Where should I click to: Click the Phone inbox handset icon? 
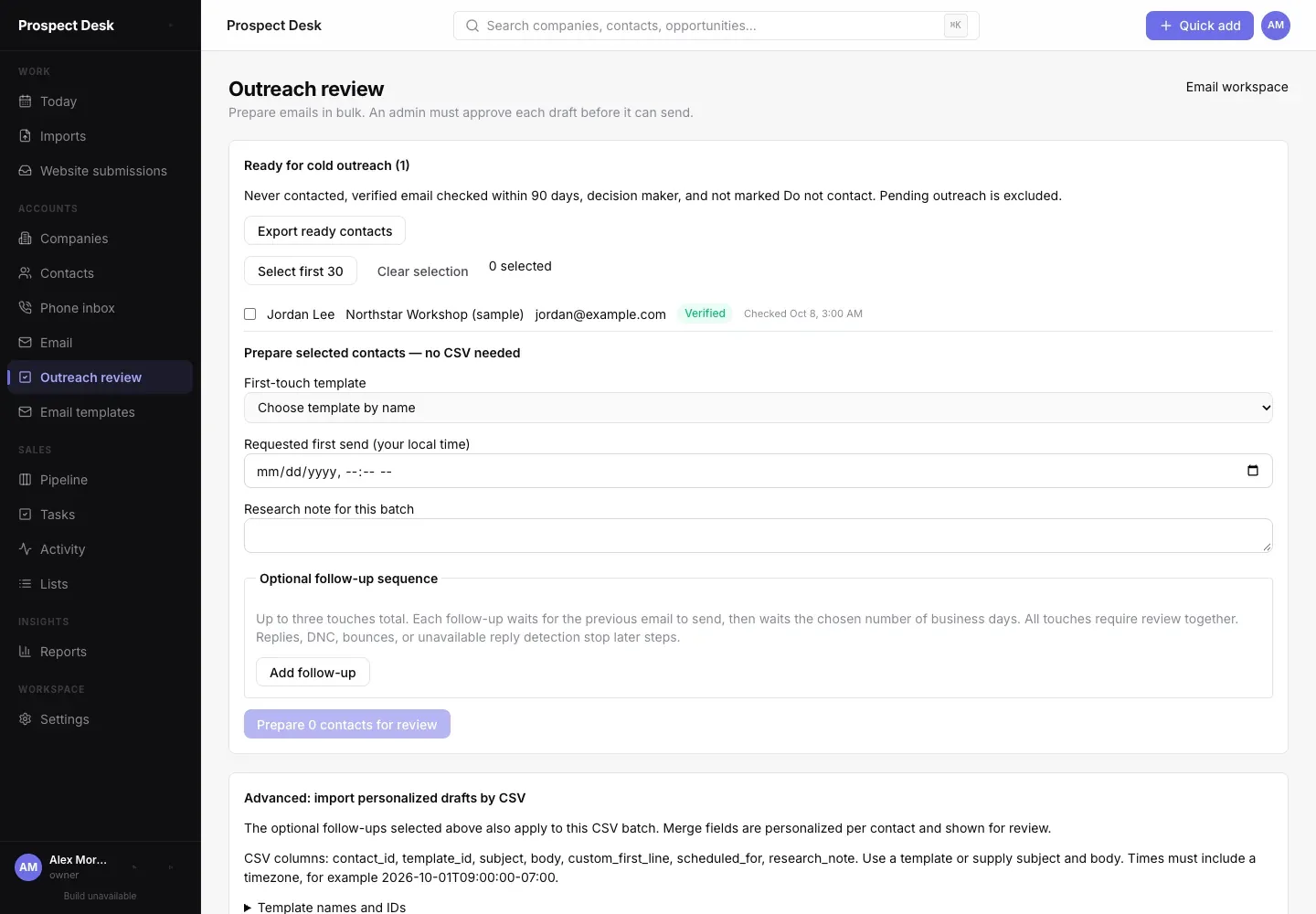point(26,308)
